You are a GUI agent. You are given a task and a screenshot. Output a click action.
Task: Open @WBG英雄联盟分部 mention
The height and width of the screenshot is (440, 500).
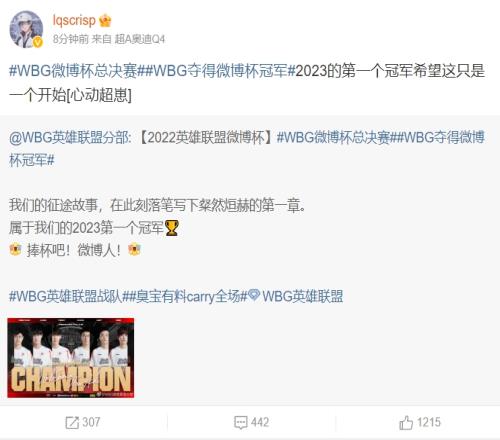tap(70, 137)
